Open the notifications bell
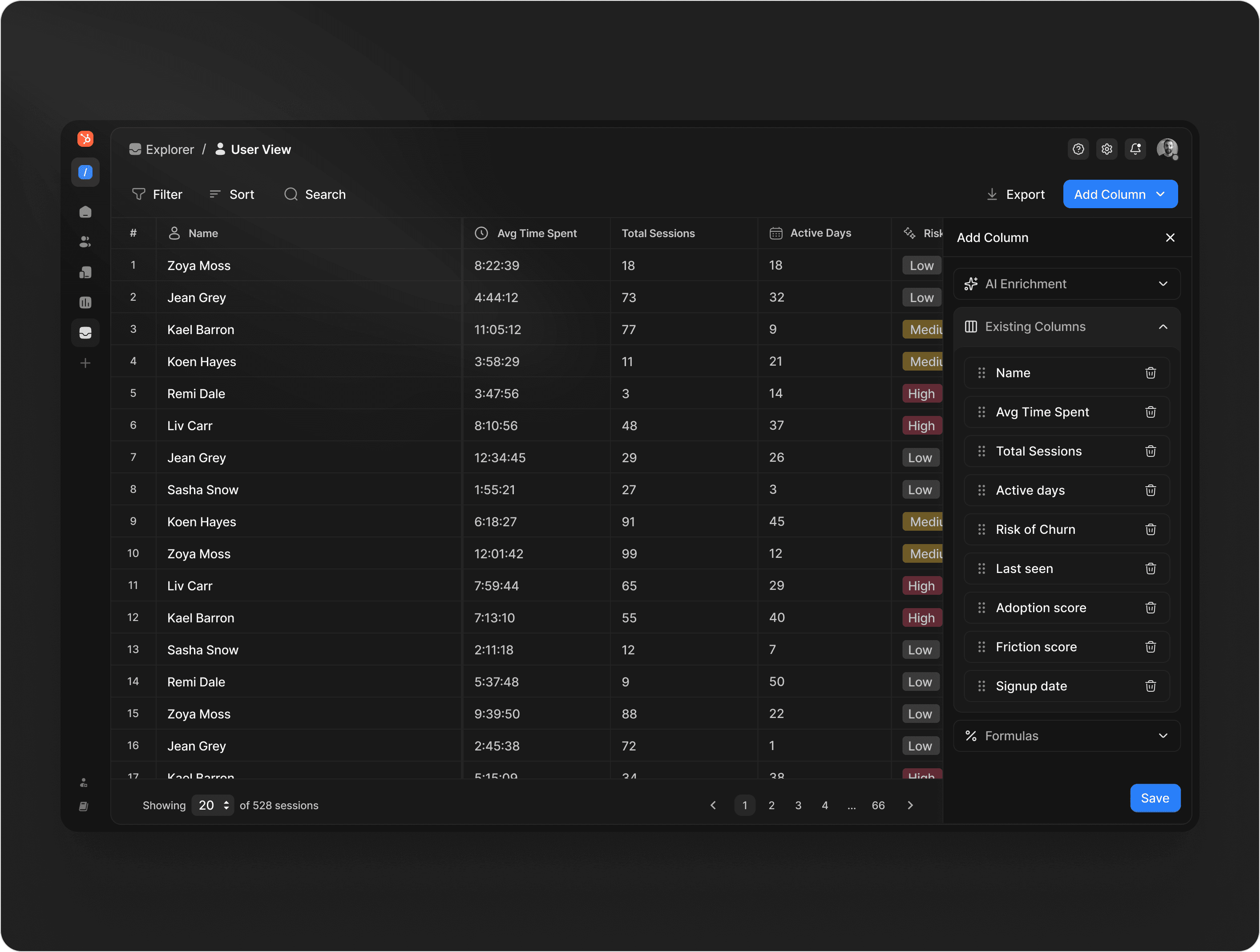Screen dimensions: 1260x952 point(1135,149)
